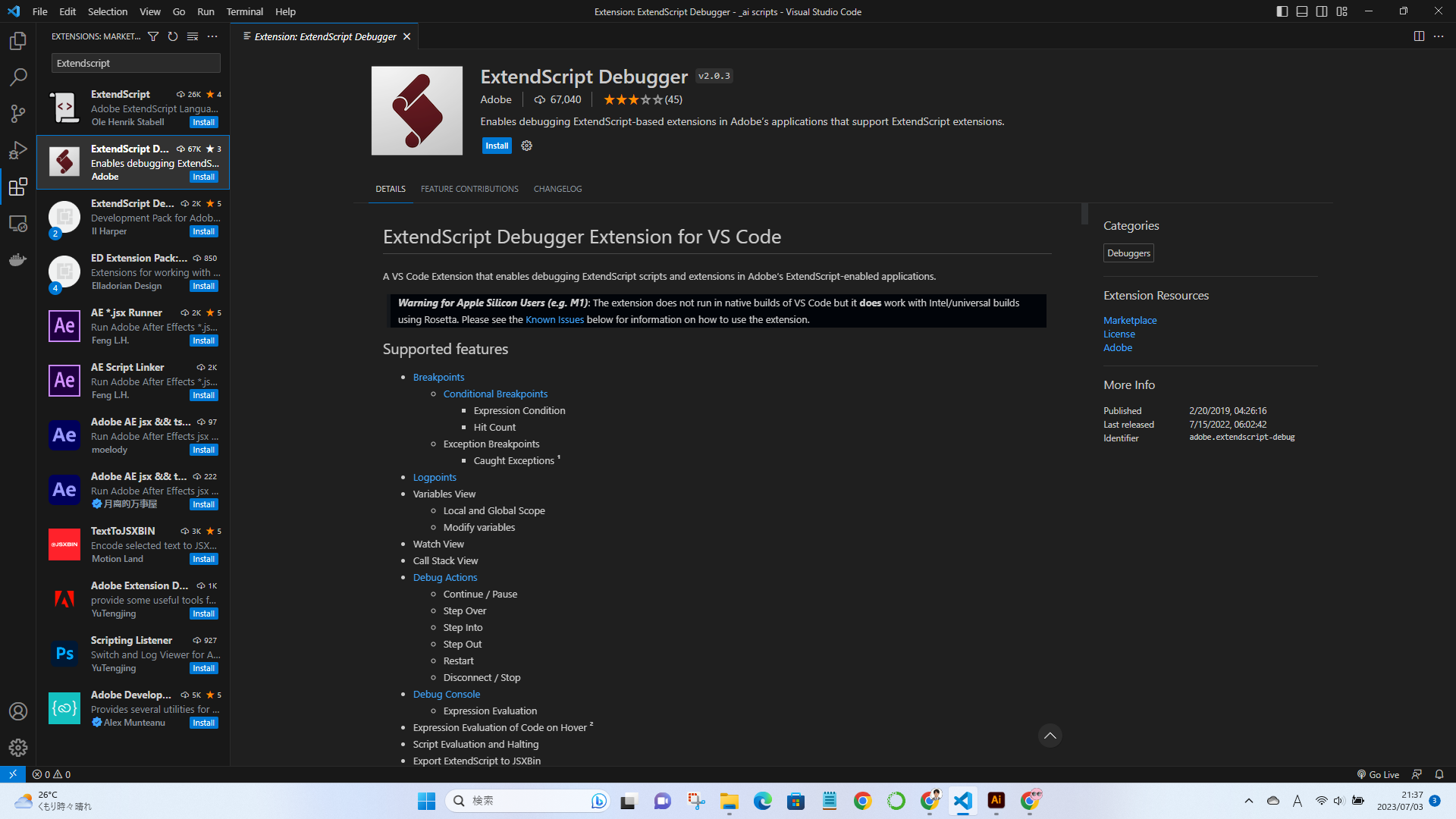Open the Explorer view in activity bar
The image size is (1456, 819).
coord(18,41)
